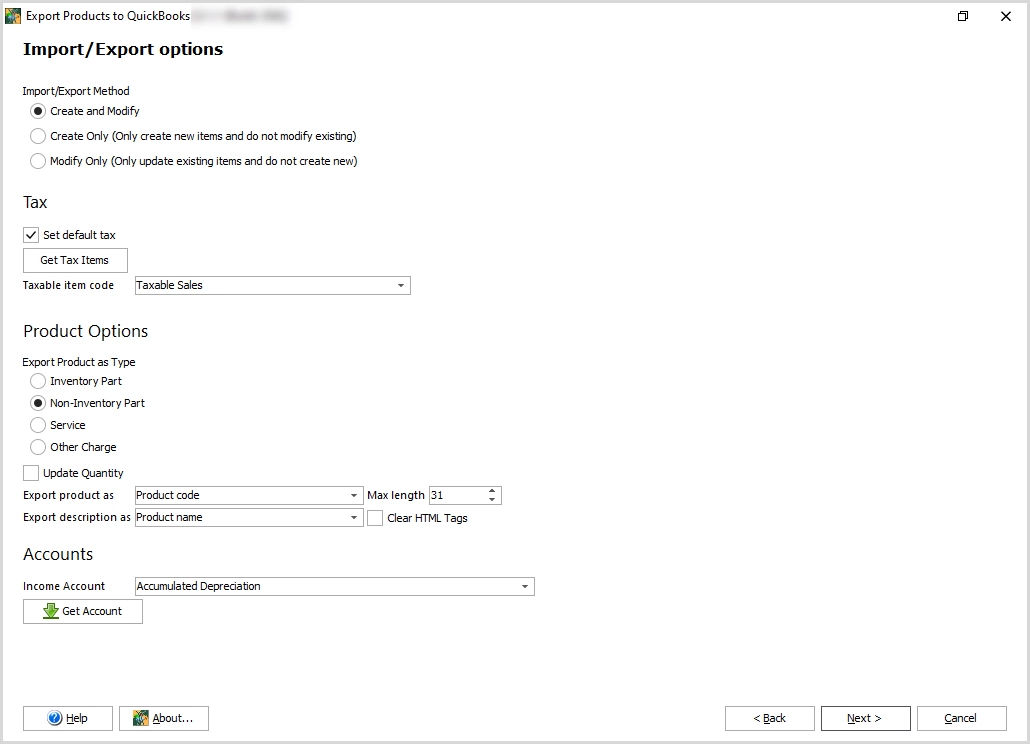This screenshot has height=744, width=1030.
Task: Click the app icon in the title bar
Action: [12, 16]
